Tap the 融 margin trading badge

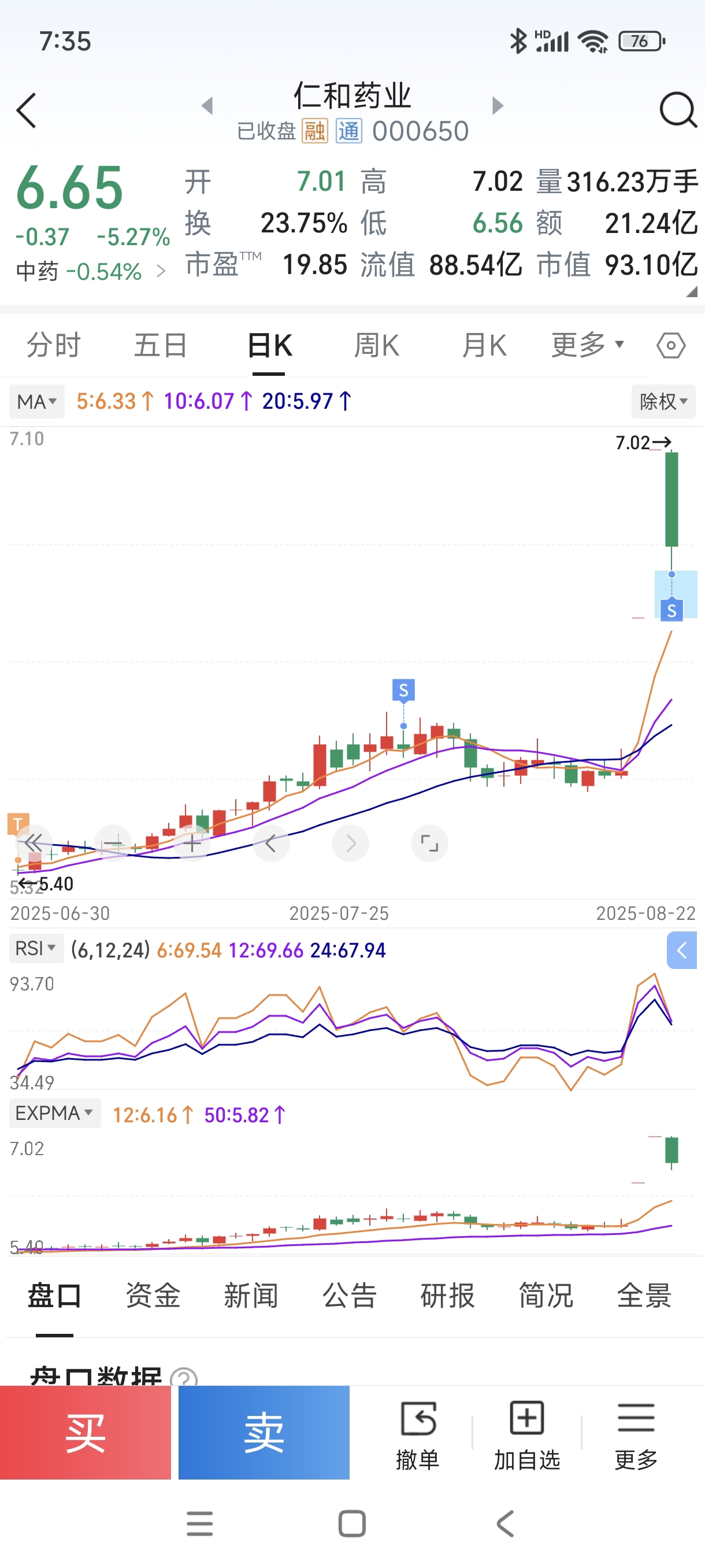pyautogui.click(x=315, y=131)
